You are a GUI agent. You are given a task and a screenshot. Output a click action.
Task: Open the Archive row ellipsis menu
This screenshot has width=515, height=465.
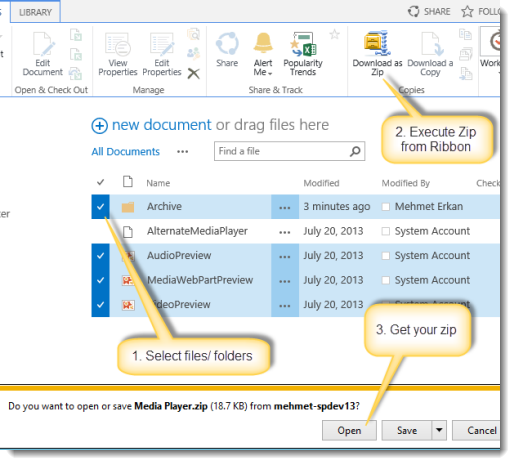(x=285, y=207)
